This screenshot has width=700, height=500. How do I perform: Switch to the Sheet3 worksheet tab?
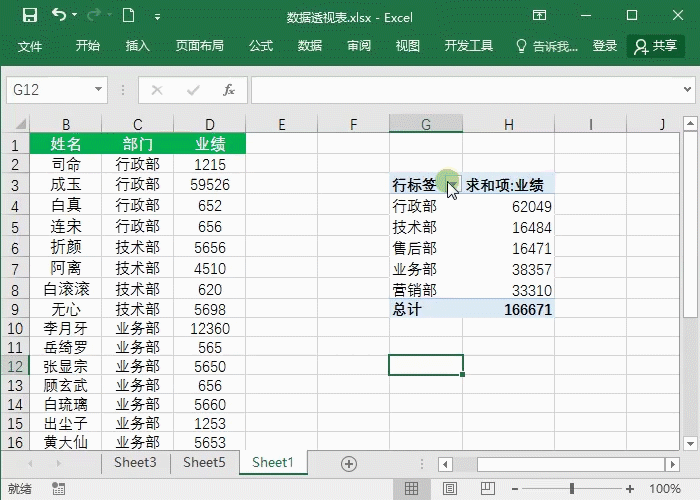click(x=135, y=462)
